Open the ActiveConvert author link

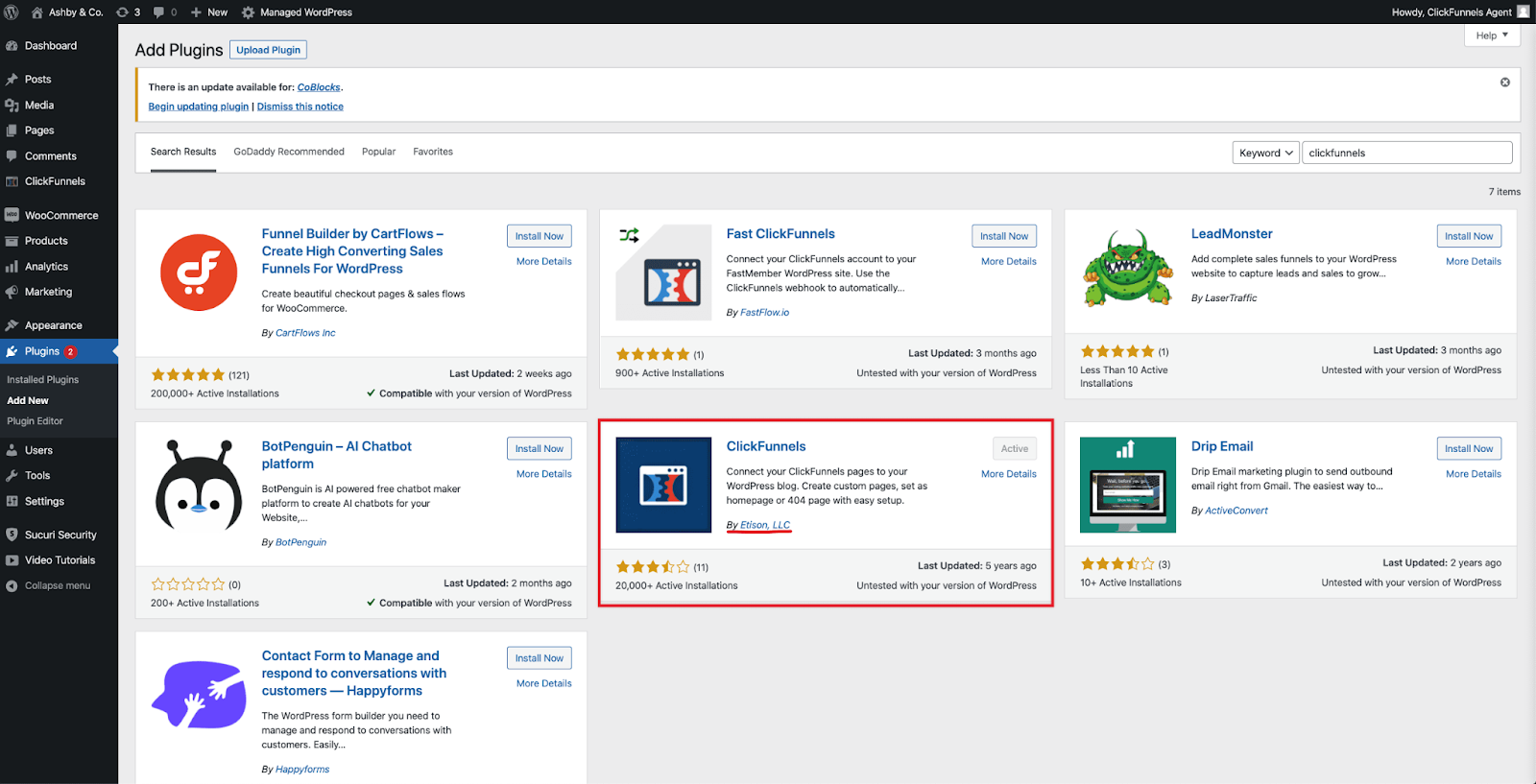pos(1236,511)
